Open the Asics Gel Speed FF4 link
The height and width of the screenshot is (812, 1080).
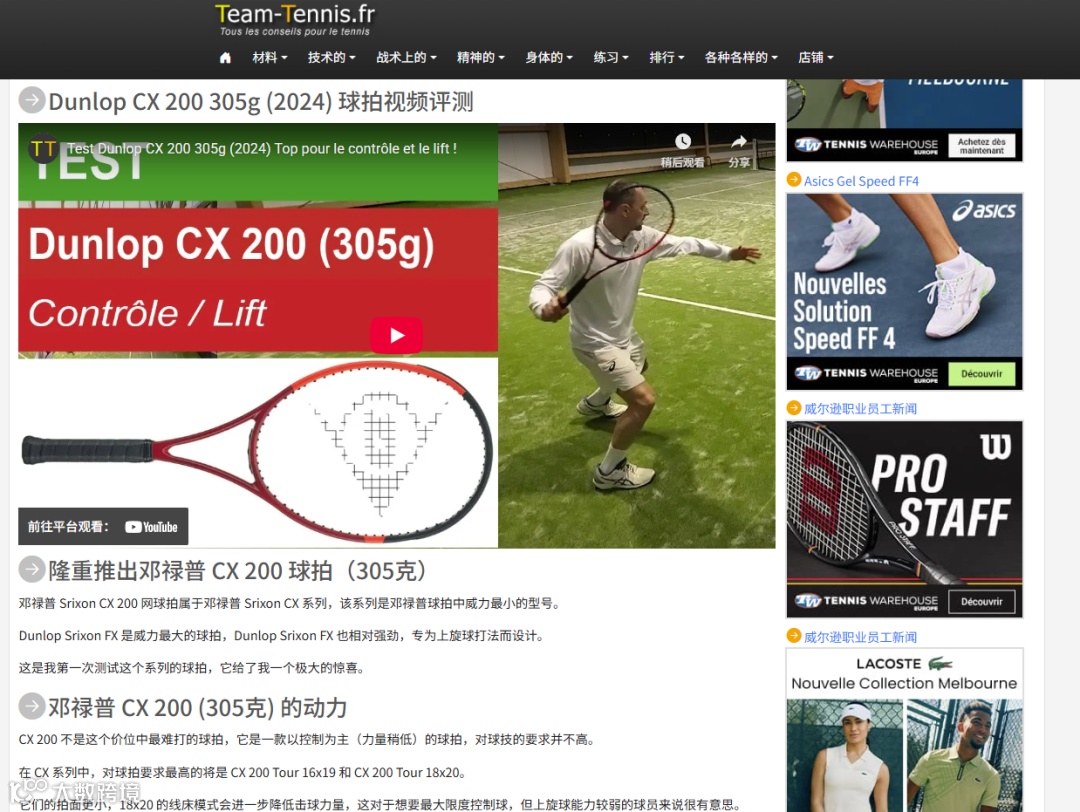tap(861, 181)
